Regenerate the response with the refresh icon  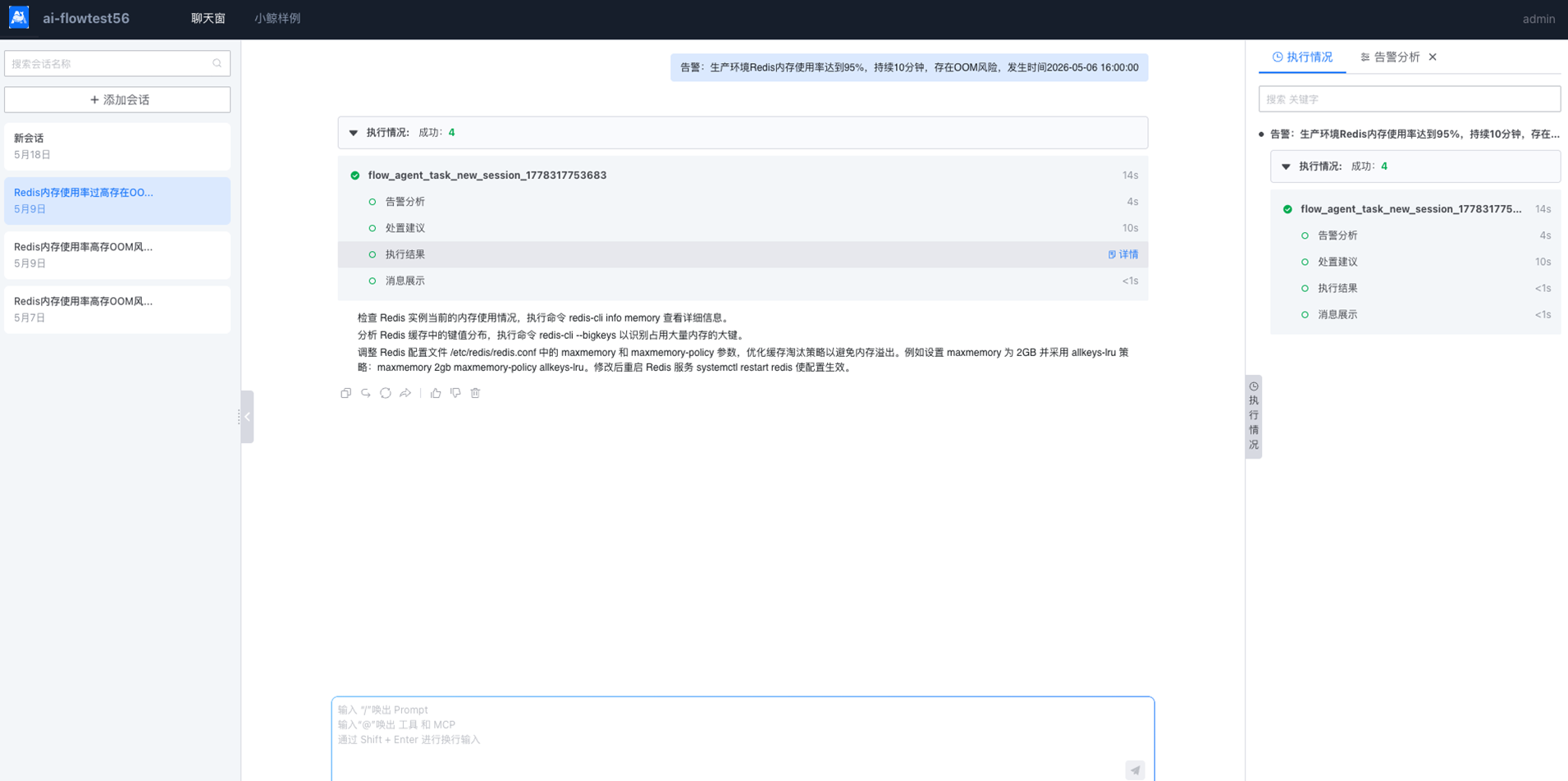click(x=386, y=393)
